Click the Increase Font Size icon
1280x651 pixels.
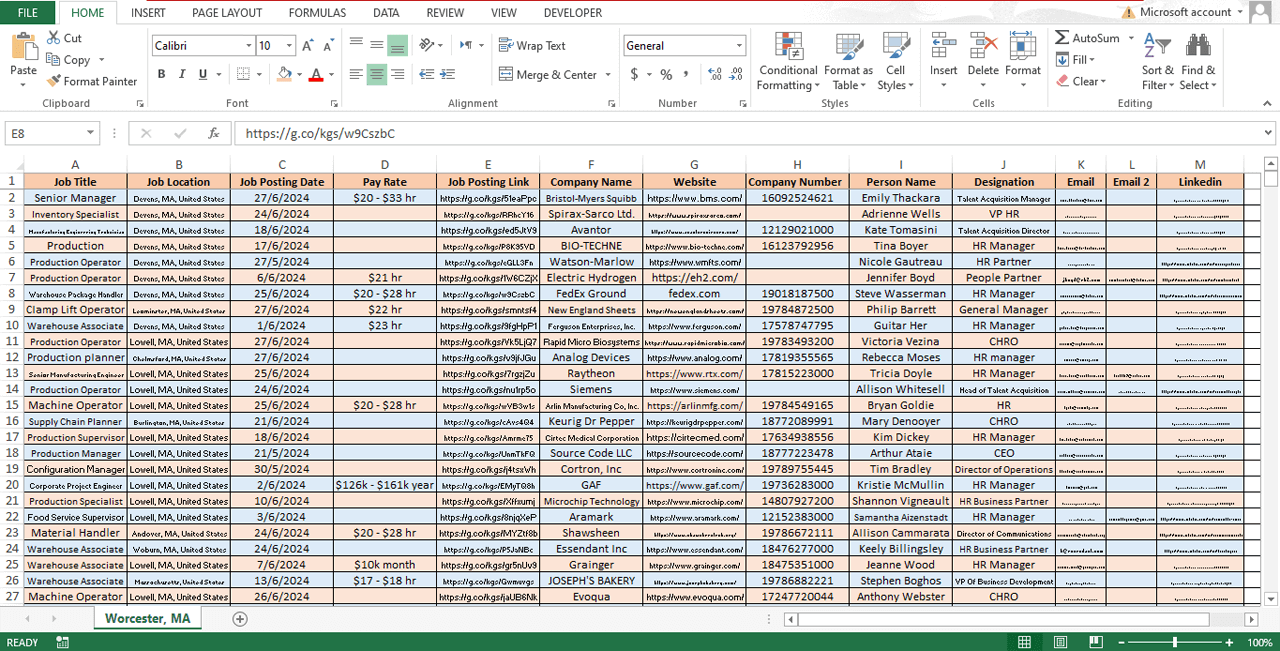308,46
